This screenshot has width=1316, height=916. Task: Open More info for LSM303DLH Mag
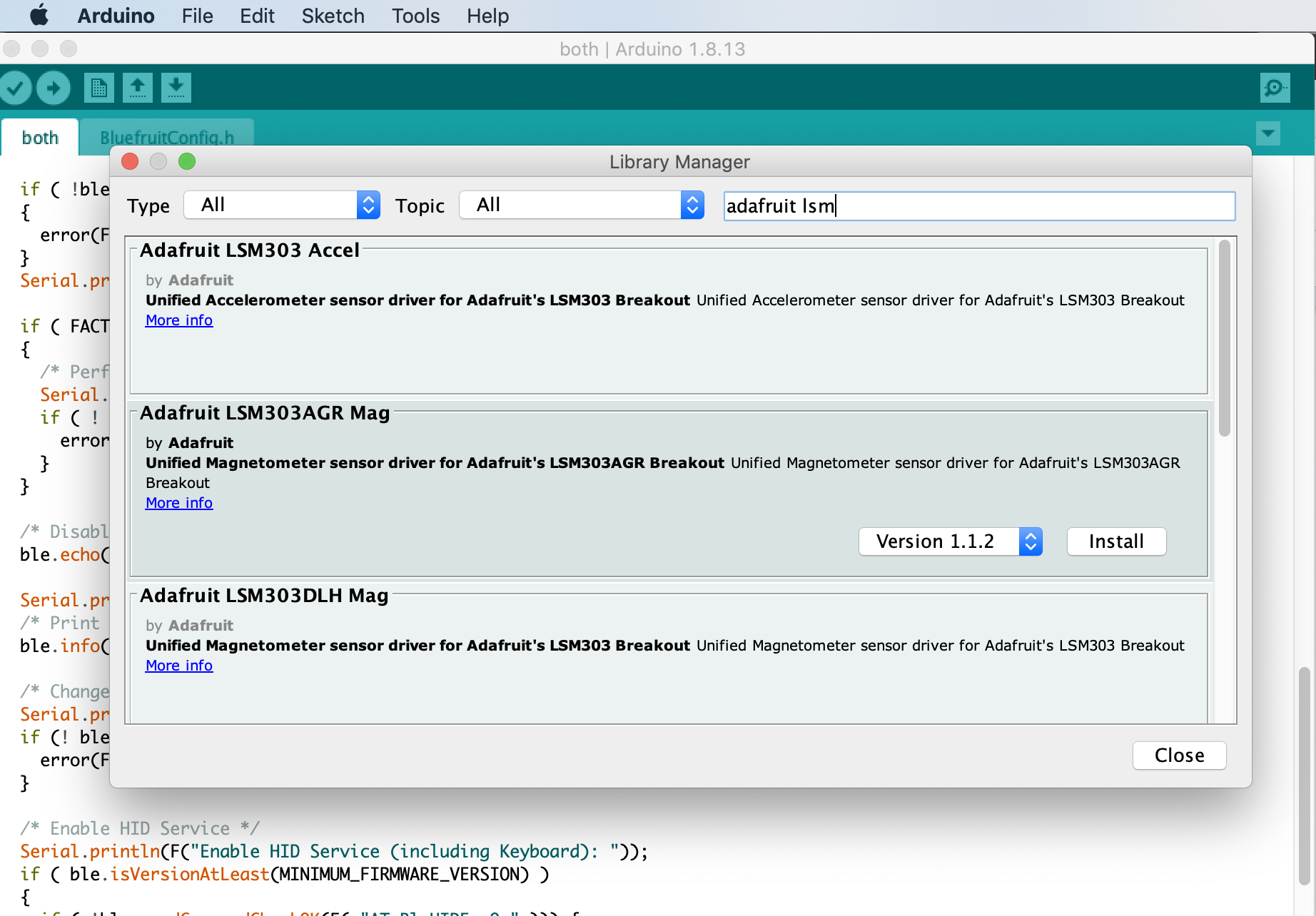(179, 666)
